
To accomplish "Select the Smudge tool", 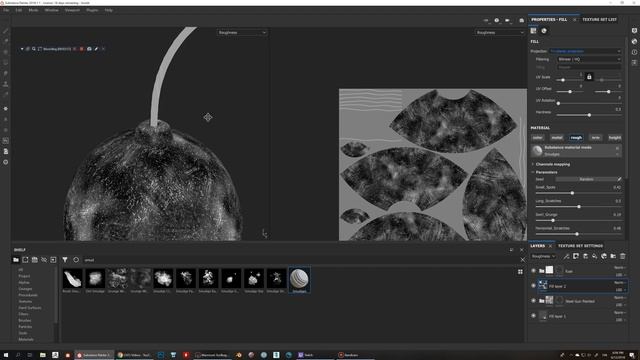I will (x=6, y=73).
